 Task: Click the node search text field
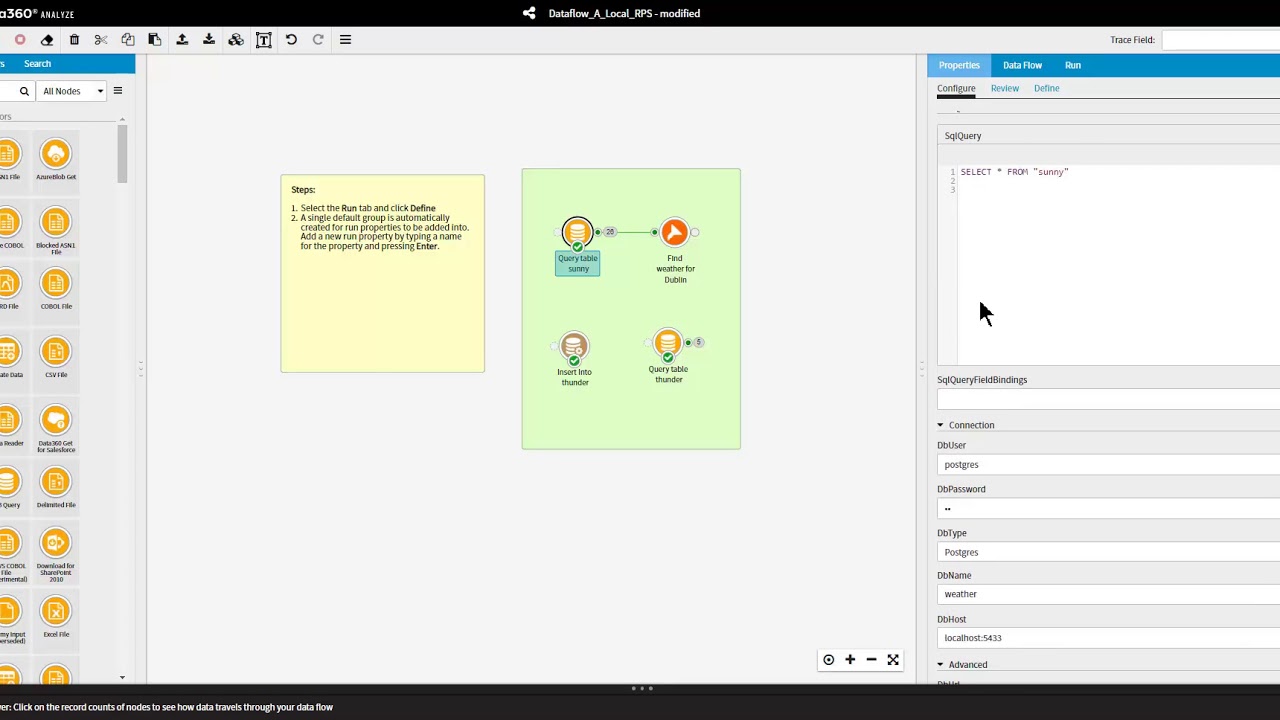coord(8,91)
